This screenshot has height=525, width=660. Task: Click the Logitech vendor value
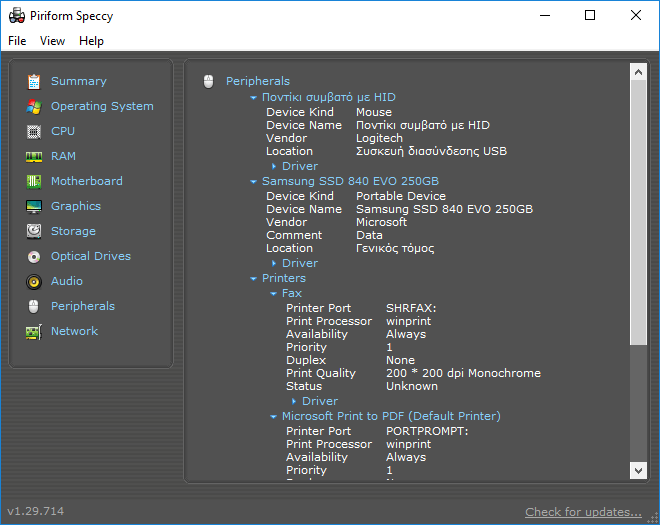379,139
